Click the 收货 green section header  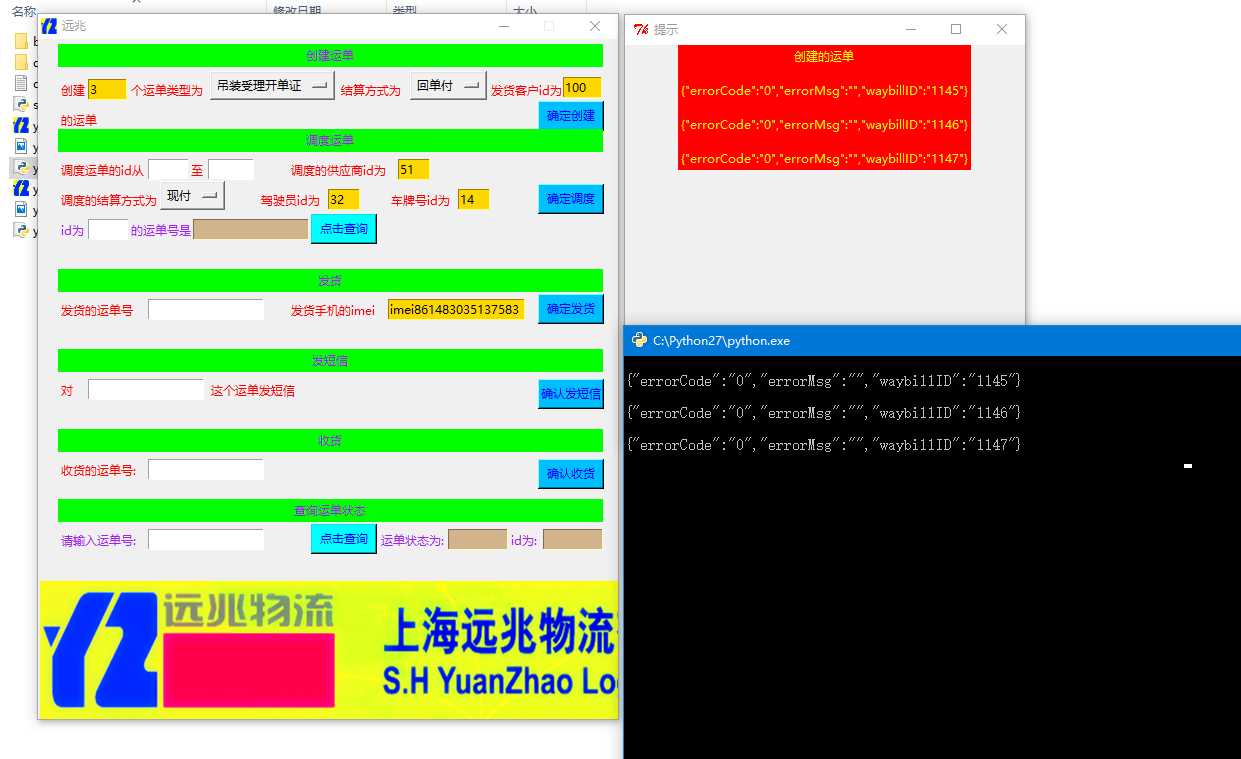(x=330, y=440)
